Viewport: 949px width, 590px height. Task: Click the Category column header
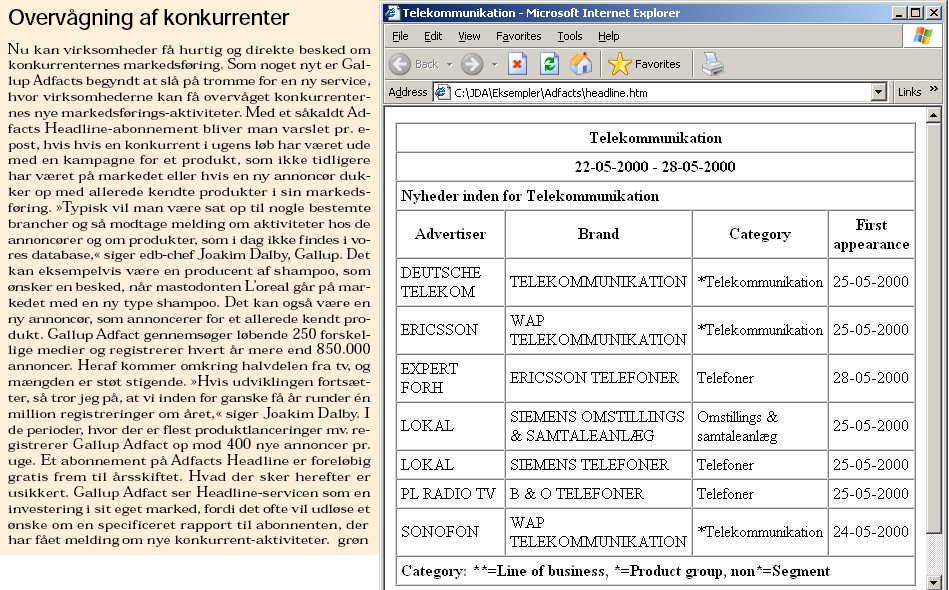tap(760, 234)
